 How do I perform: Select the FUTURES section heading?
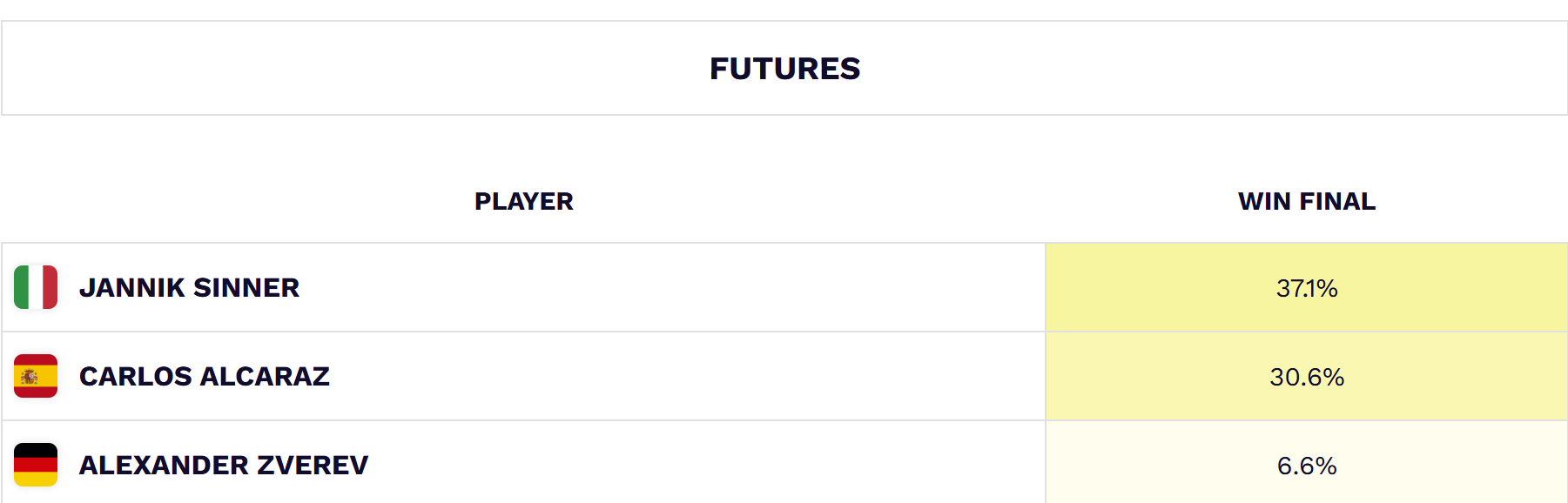[784, 68]
